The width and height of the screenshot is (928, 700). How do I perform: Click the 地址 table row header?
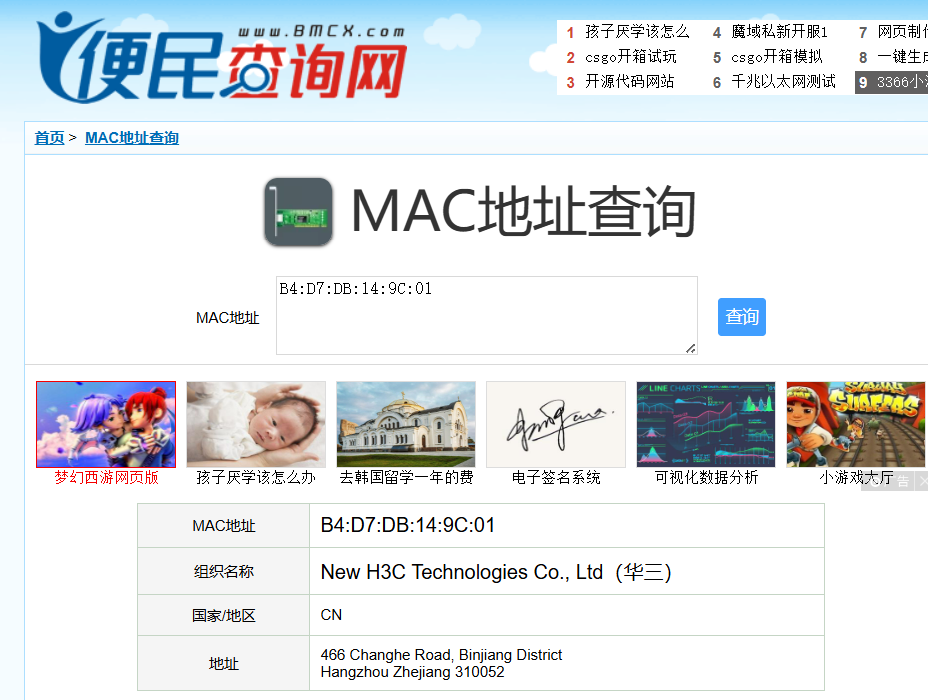tap(224, 663)
